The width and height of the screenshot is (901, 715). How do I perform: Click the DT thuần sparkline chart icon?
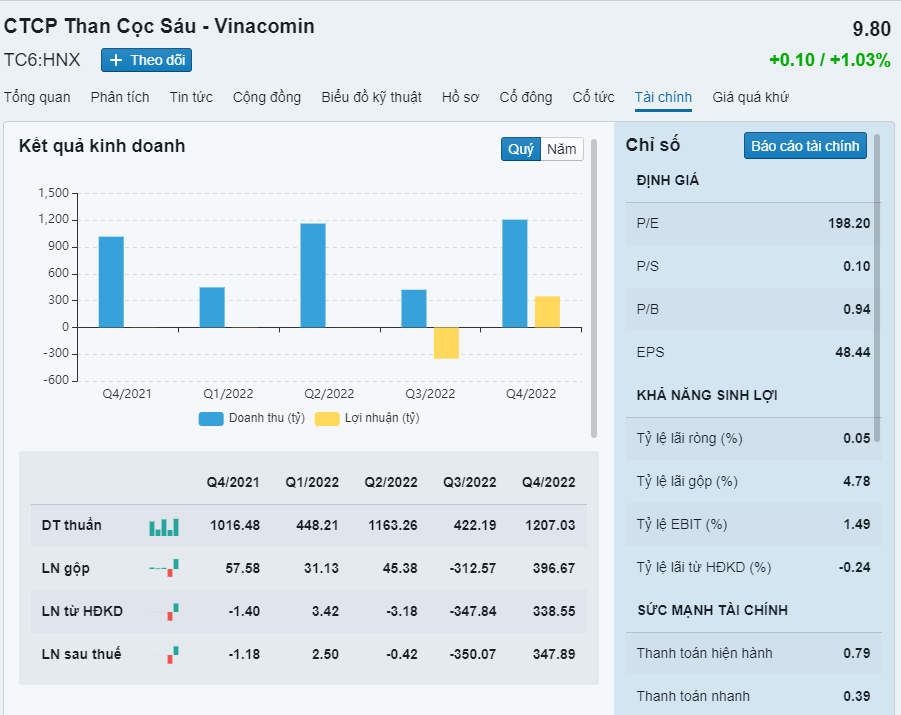164,526
